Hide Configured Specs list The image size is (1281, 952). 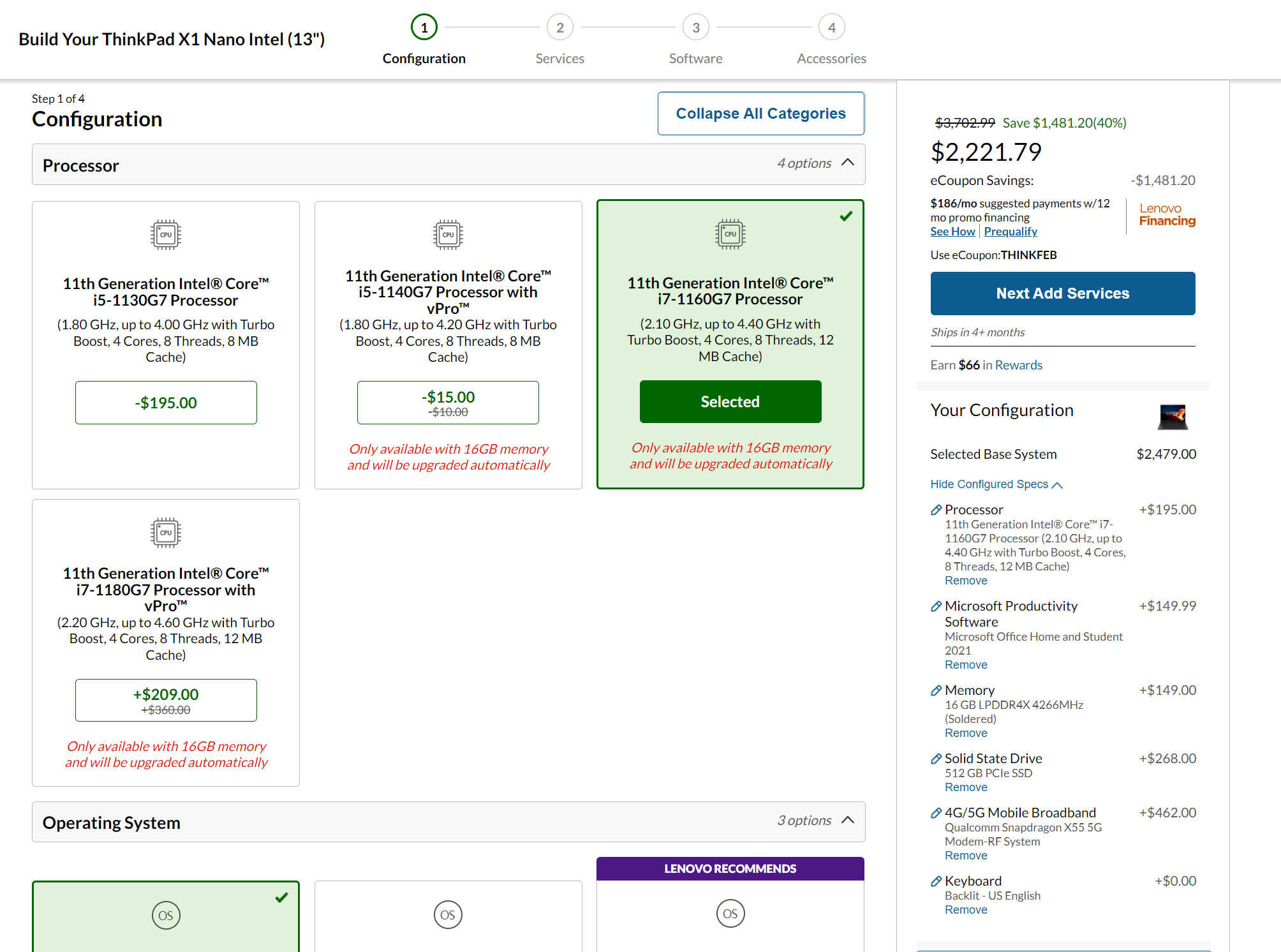996,484
